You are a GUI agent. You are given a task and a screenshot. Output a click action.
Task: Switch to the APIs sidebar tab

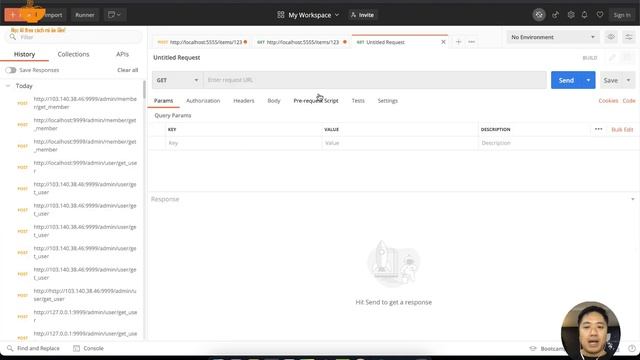tap(122, 54)
